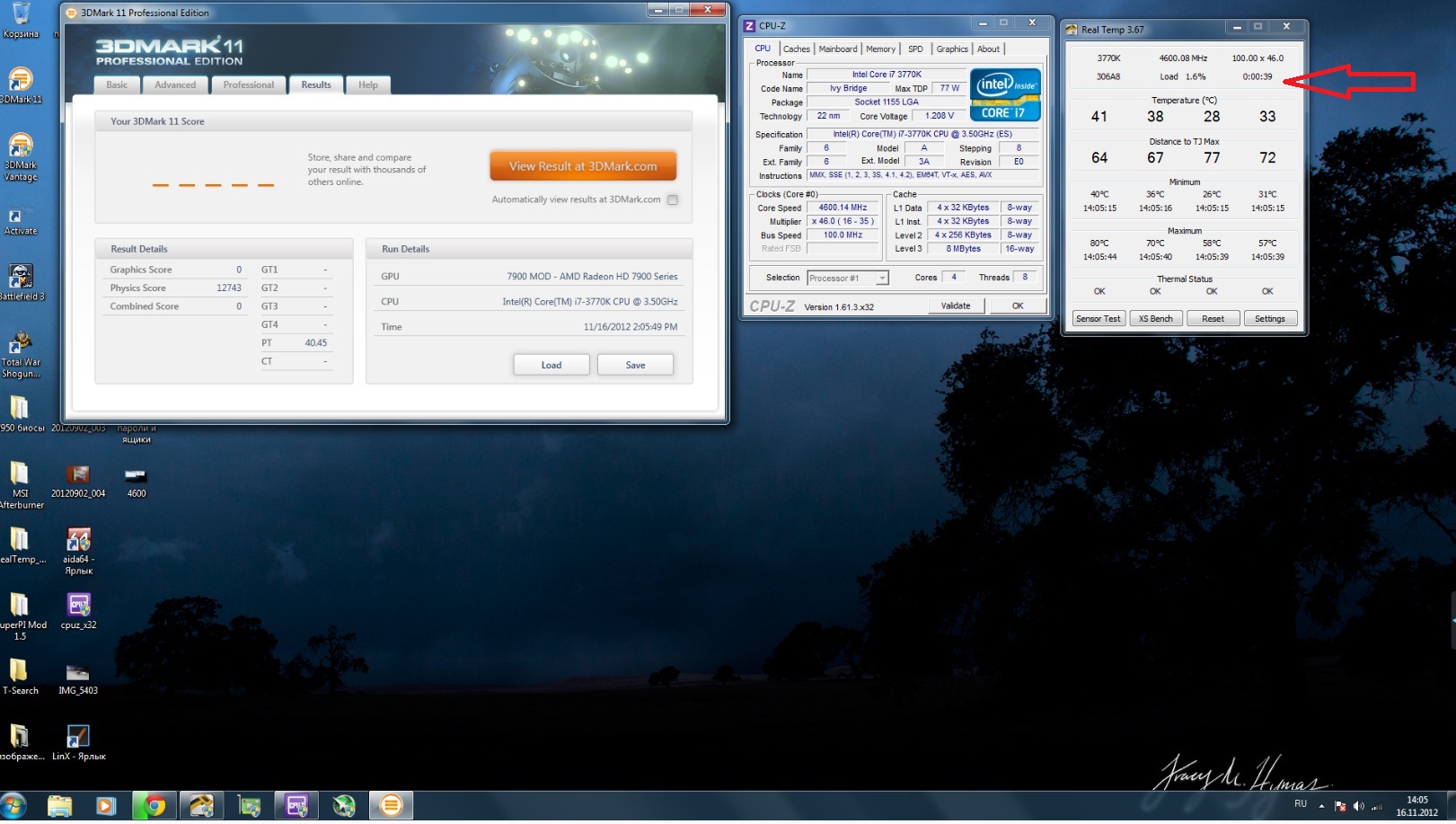
Task: Open the Help tab in 3DMark 11
Action: tap(368, 85)
